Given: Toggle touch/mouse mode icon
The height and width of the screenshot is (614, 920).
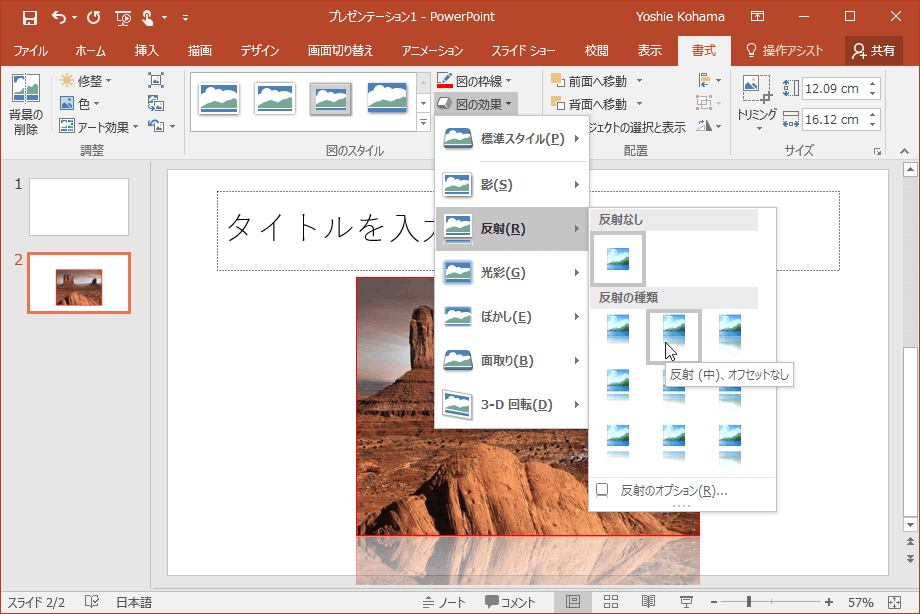Looking at the screenshot, I should pos(147,18).
